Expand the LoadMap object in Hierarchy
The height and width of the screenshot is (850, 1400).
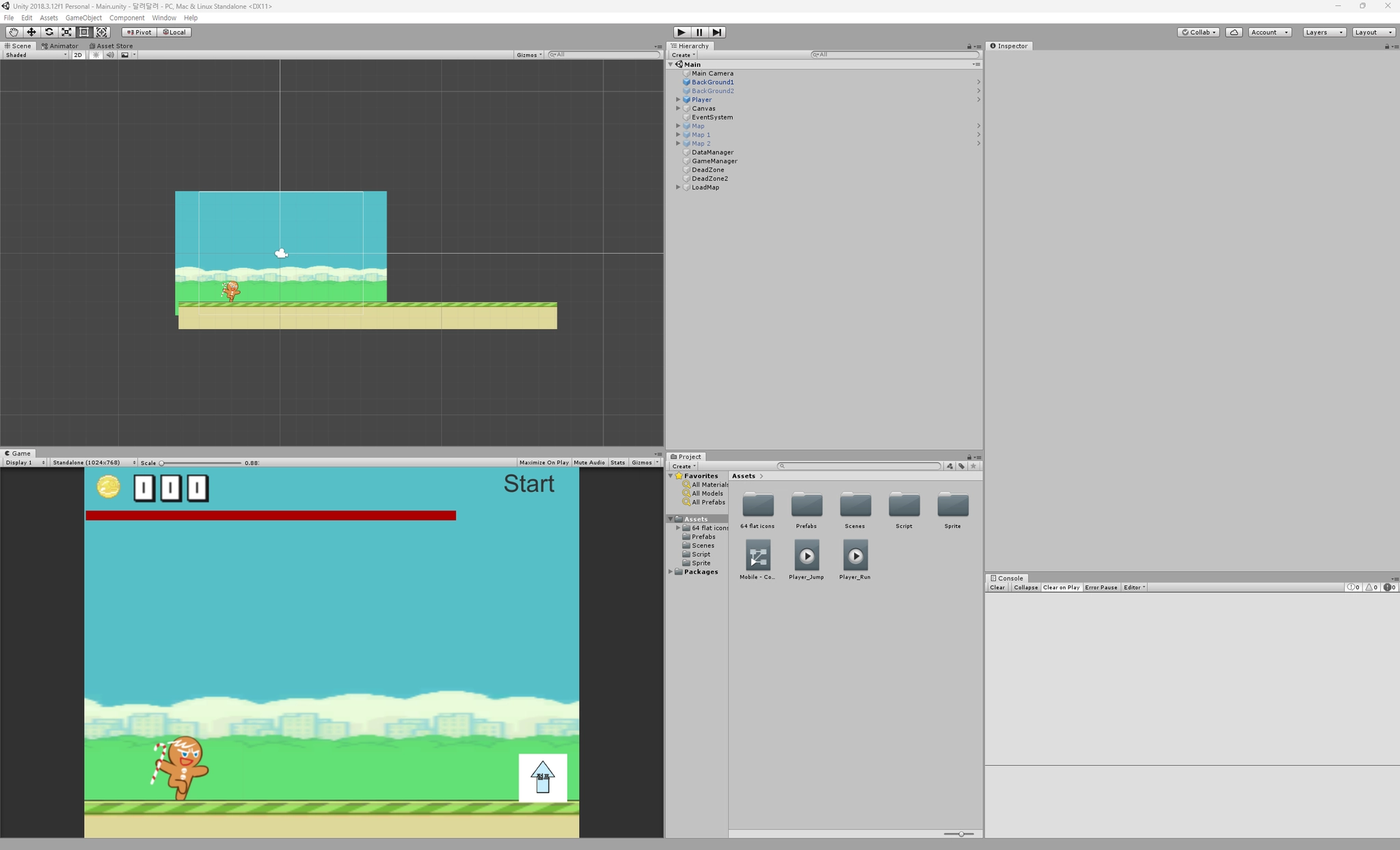(x=678, y=187)
